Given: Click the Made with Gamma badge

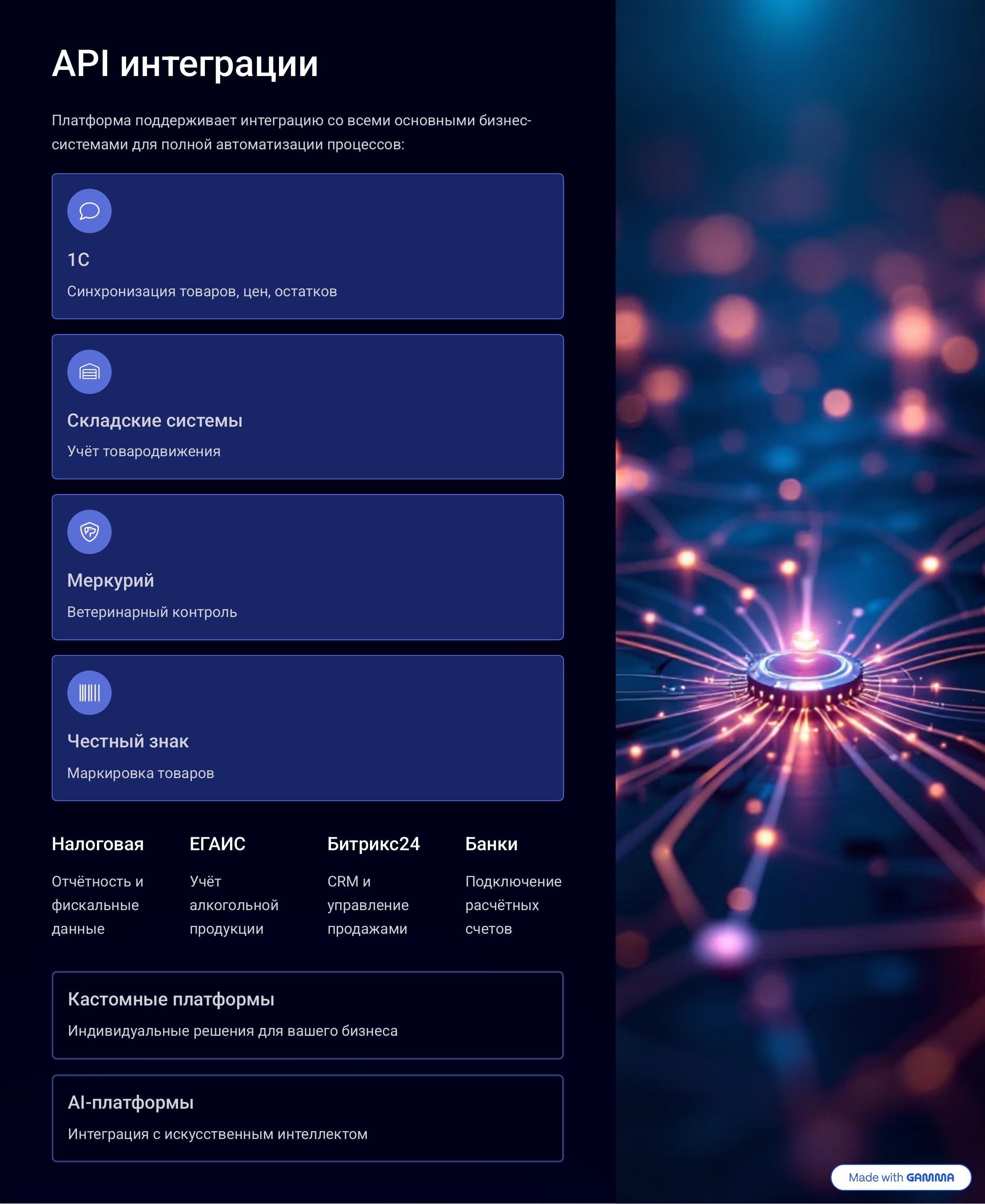Looking at the screenshot, I should coord(900,1177).
